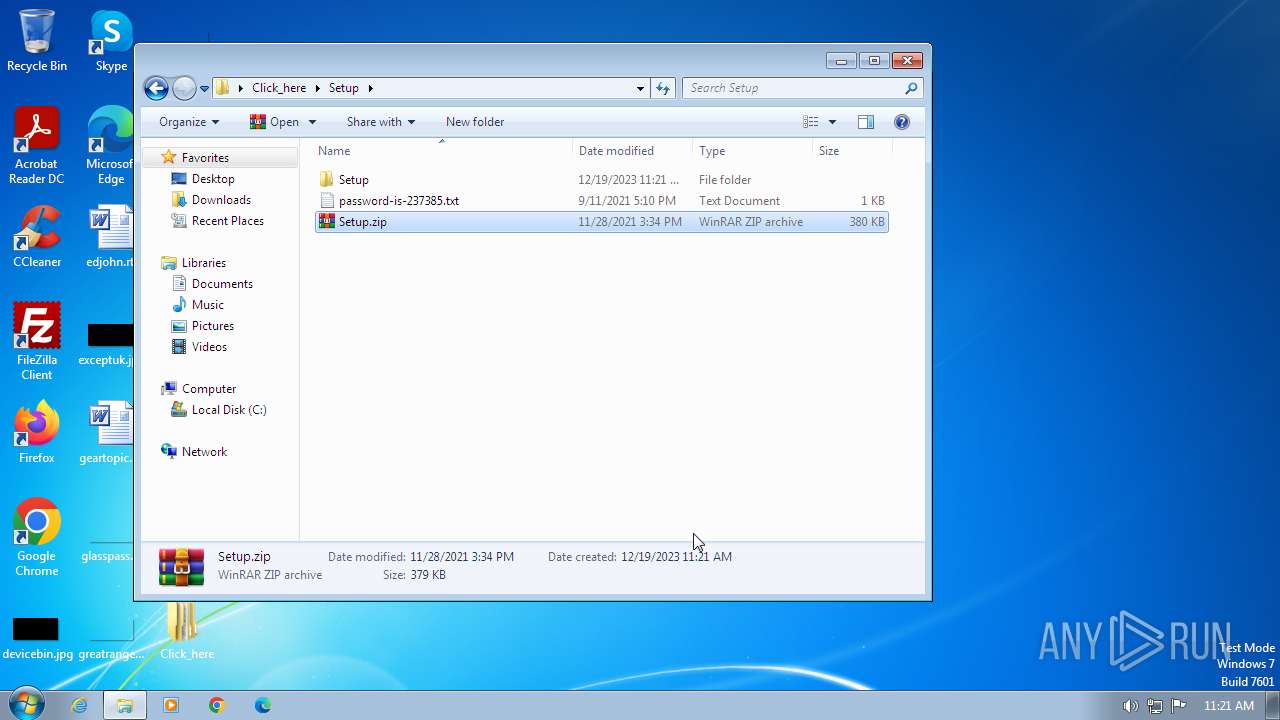Open Downloads in navigation pane

[x=221, y=200]
